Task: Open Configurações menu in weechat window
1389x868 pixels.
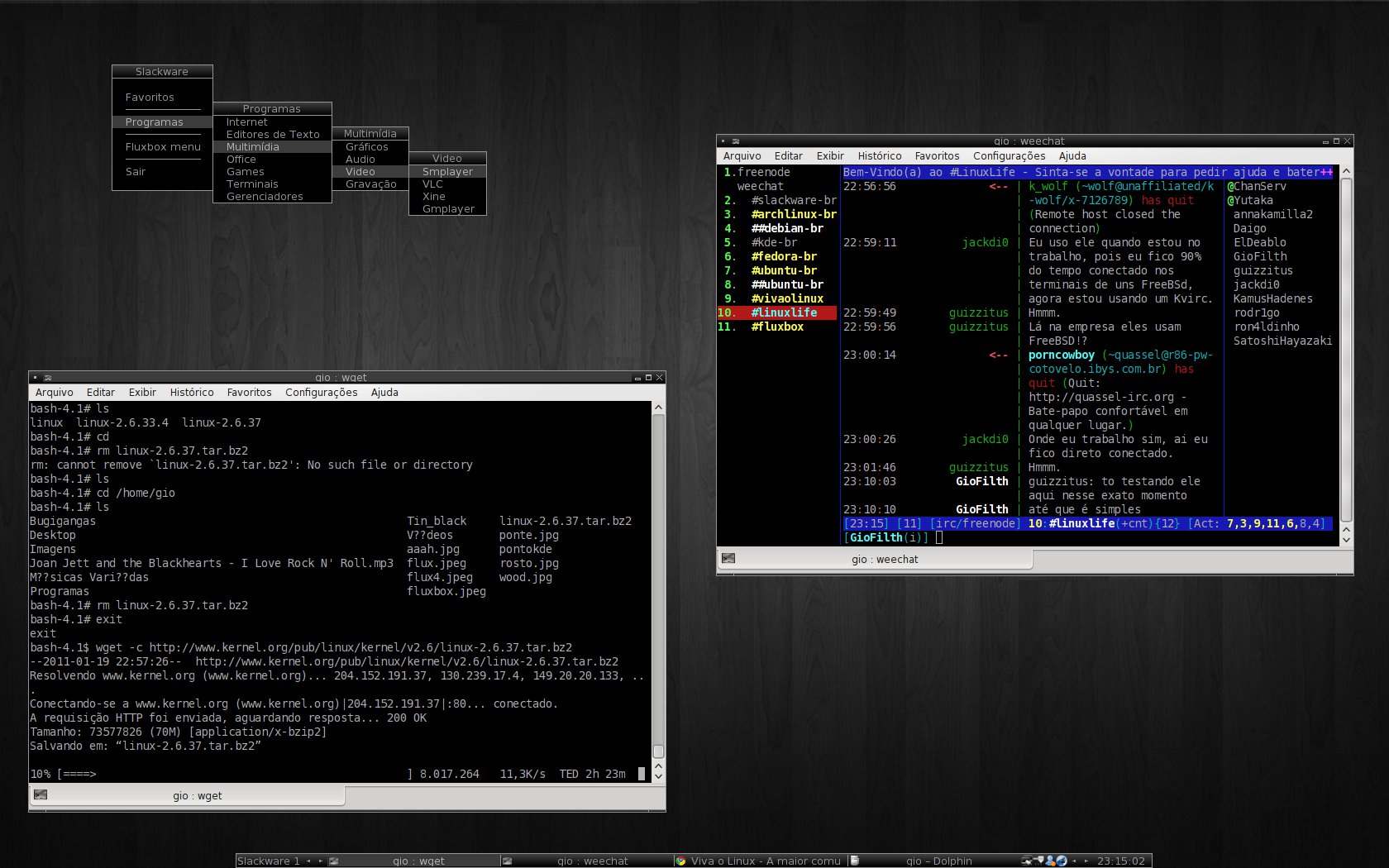Action: 1009,155
